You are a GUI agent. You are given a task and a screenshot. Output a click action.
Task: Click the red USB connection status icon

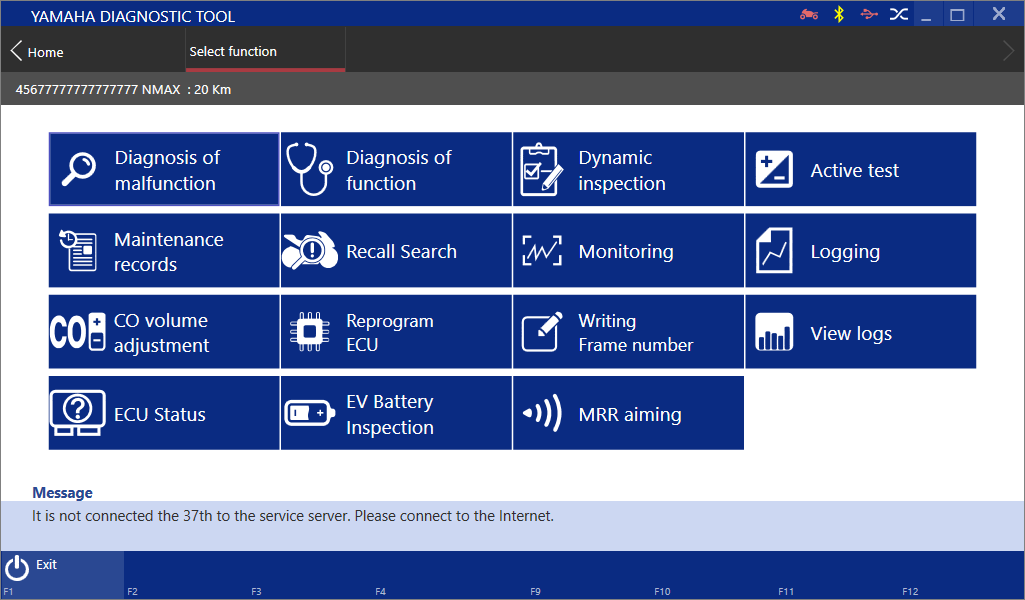click(x=869, y=14)
